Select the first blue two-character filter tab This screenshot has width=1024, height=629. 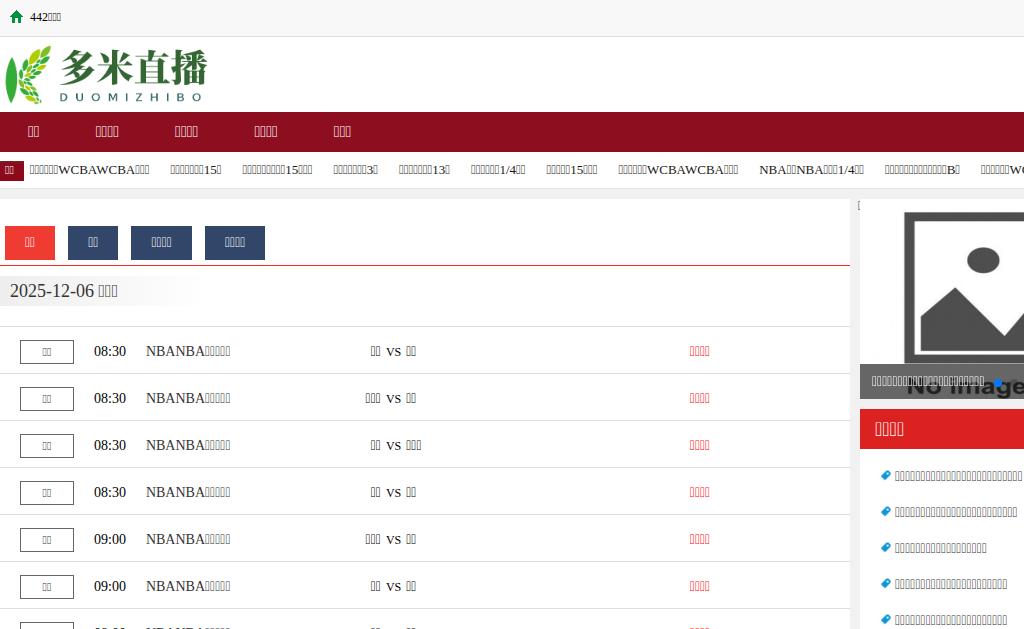click(x=93, y=242)
